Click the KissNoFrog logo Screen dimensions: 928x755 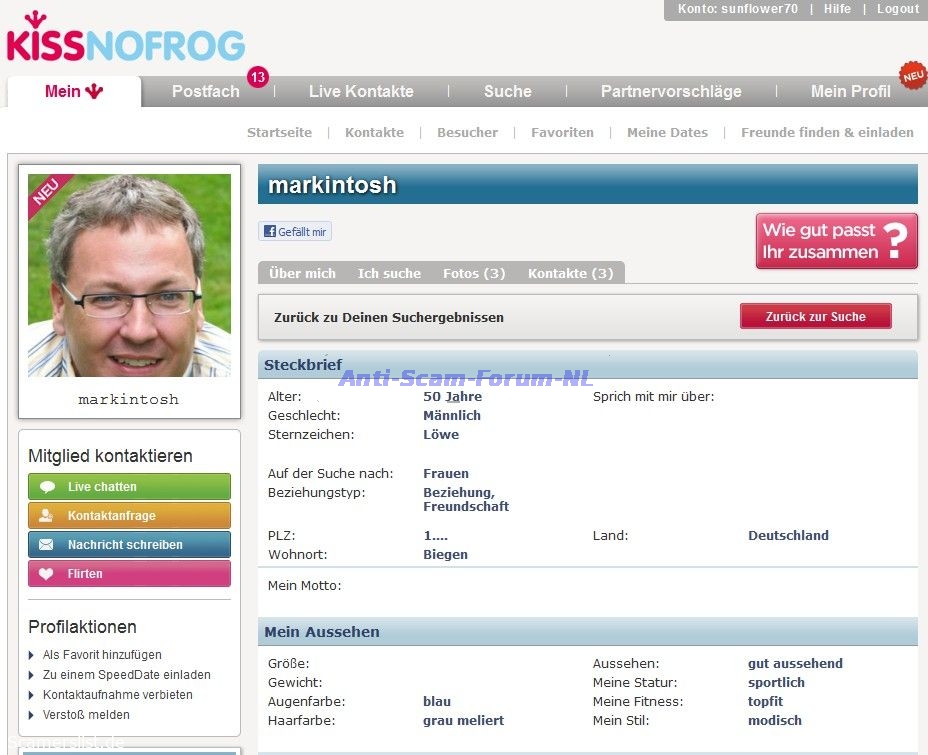[x=125, y=40]
